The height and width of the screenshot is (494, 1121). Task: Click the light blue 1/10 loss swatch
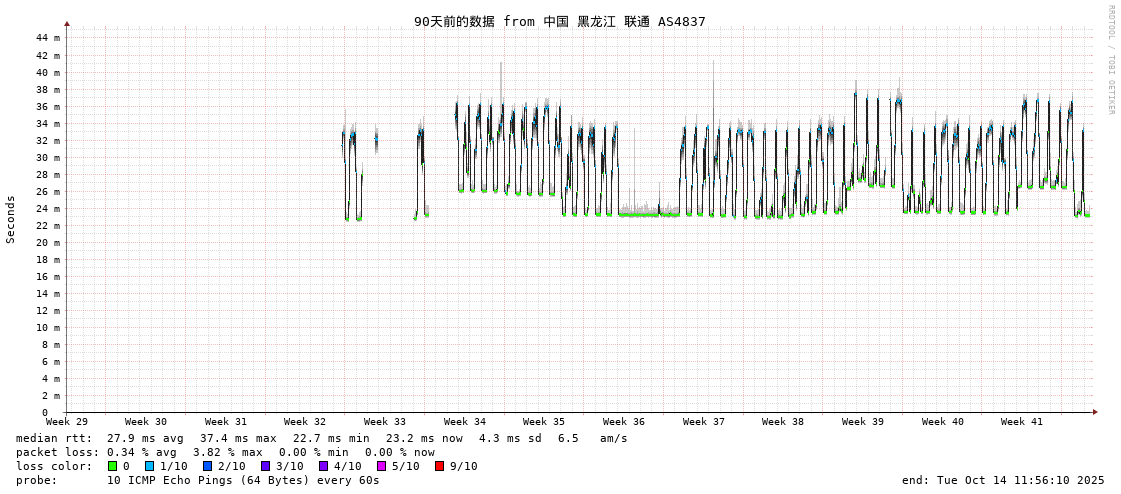point(149,466)
